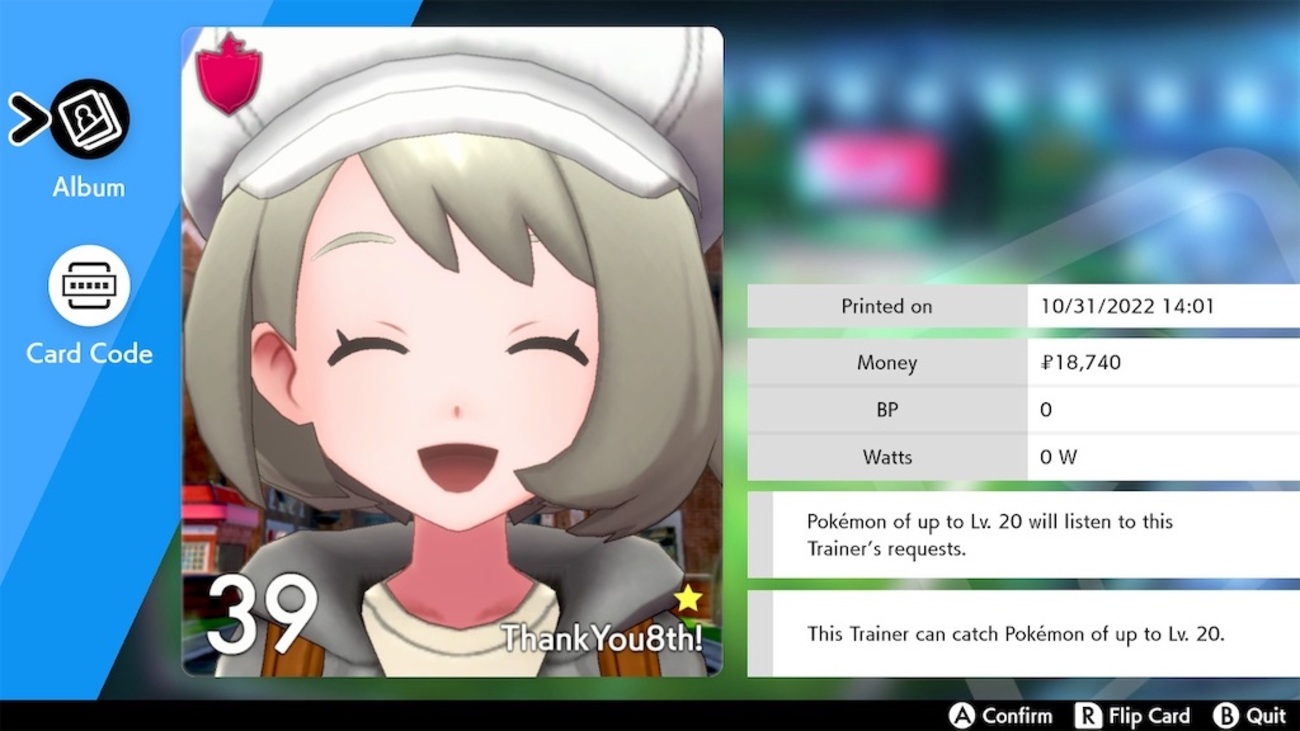Click the selection cursor arrow beside Album
The height and width of the screenshot is (731, 1300).
28,119
